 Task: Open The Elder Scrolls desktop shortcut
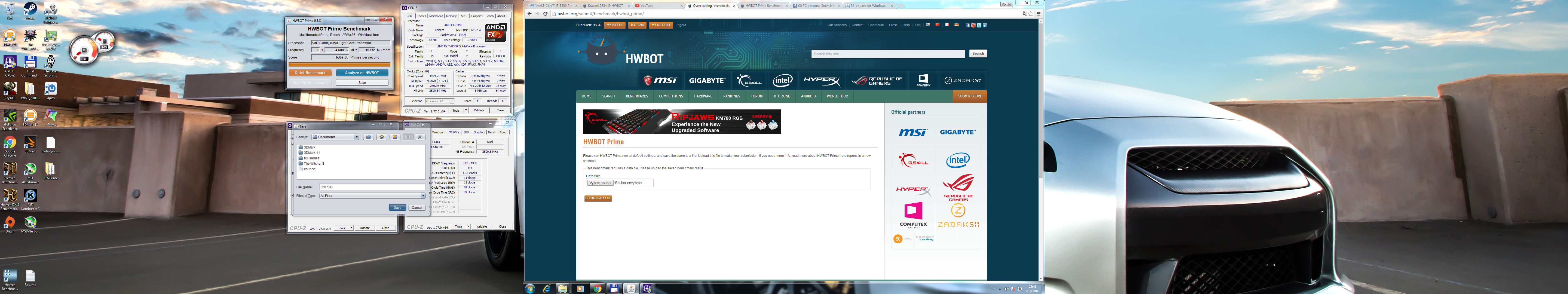pyautogui.click(x=51, y=66)
